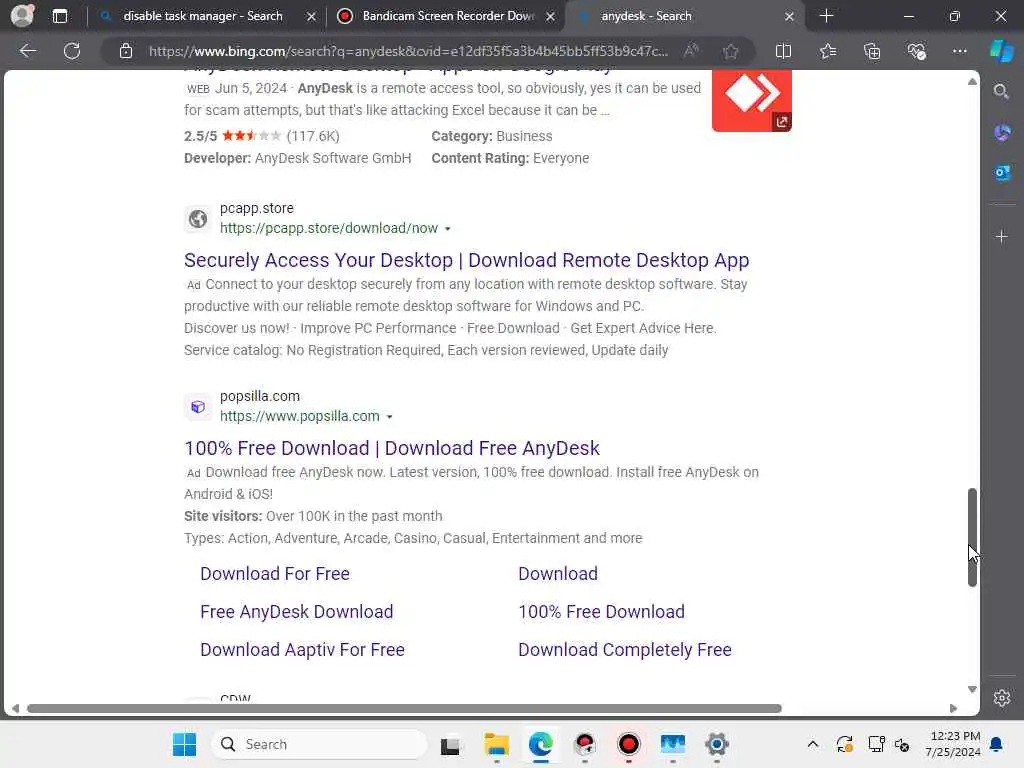Follow the Free AnyDesk Download sitelink
This screenshot has height=768, width=1024.
(x=296, y=611)
